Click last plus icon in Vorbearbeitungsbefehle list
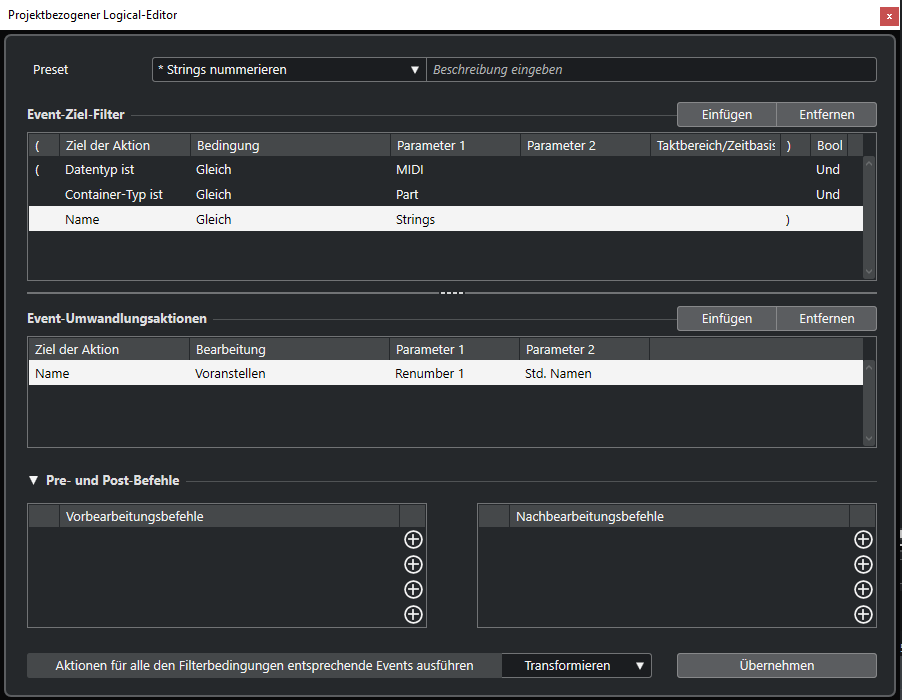Viewport: 902px width, 700px height. [x=413, y=614]
